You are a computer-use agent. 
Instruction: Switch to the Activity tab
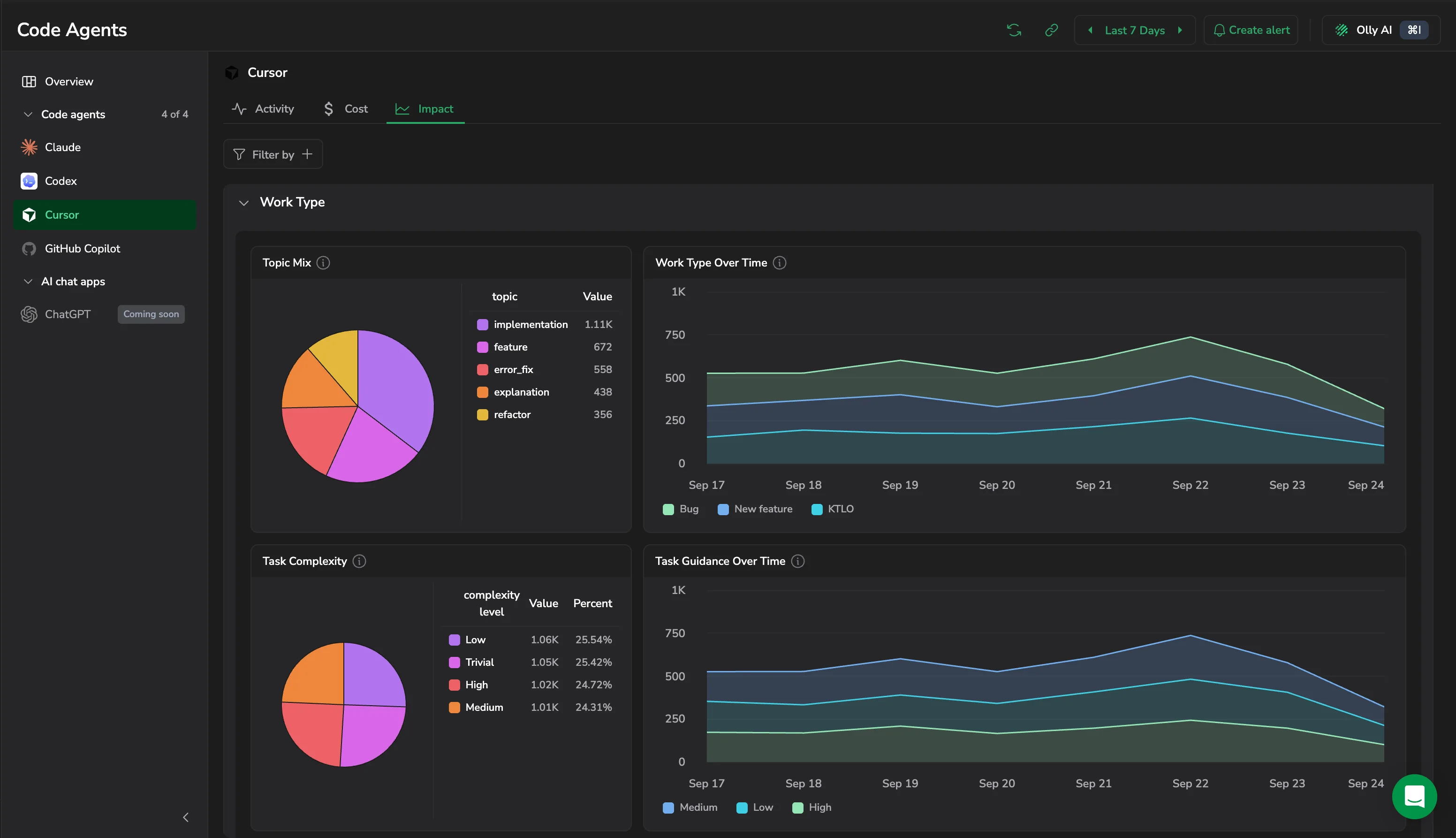point(263,108)
